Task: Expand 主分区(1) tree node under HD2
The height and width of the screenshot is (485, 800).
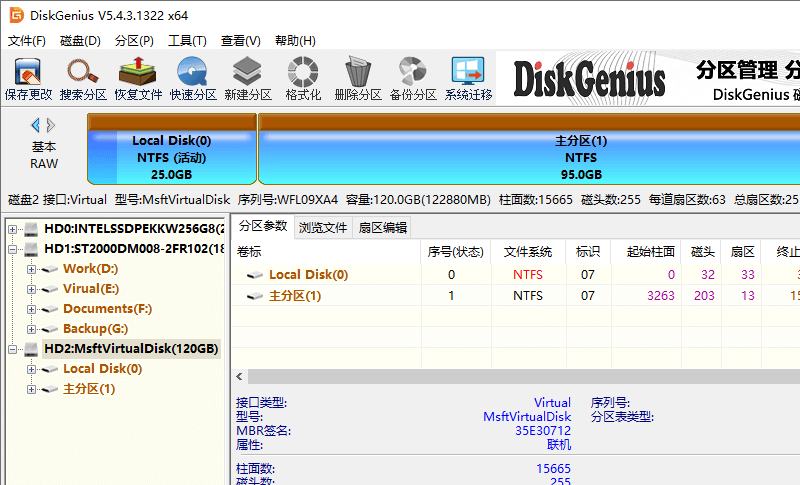Action: coord(31,389)
